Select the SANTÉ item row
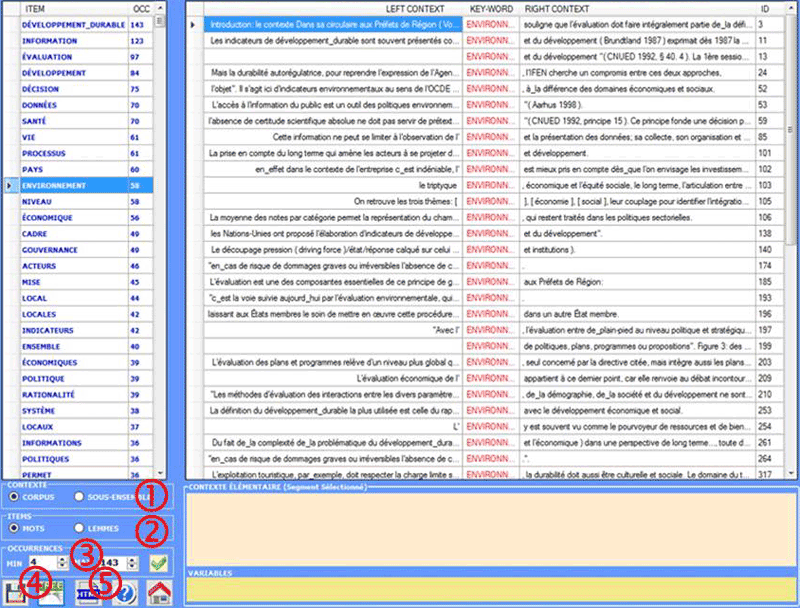800x608 pixels. pyautogui.click(x=87, y=121)
